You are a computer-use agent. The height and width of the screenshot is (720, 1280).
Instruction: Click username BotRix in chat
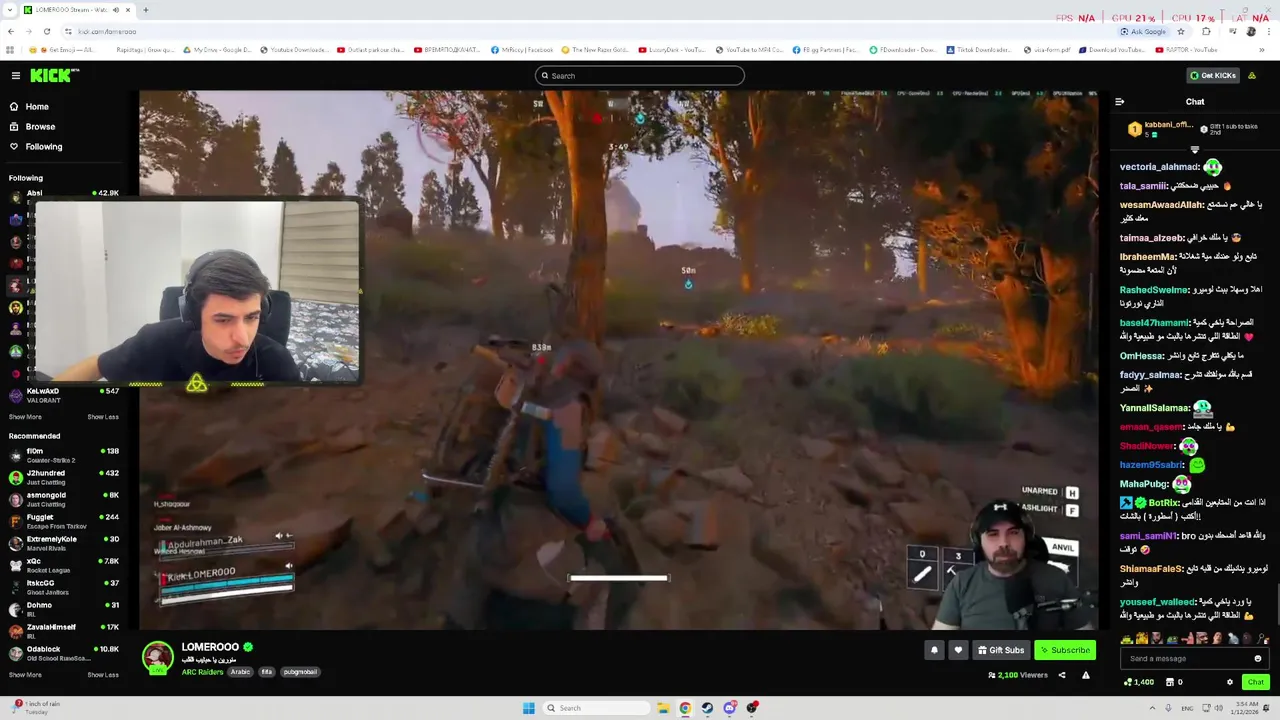click(x=1164, y=503)
